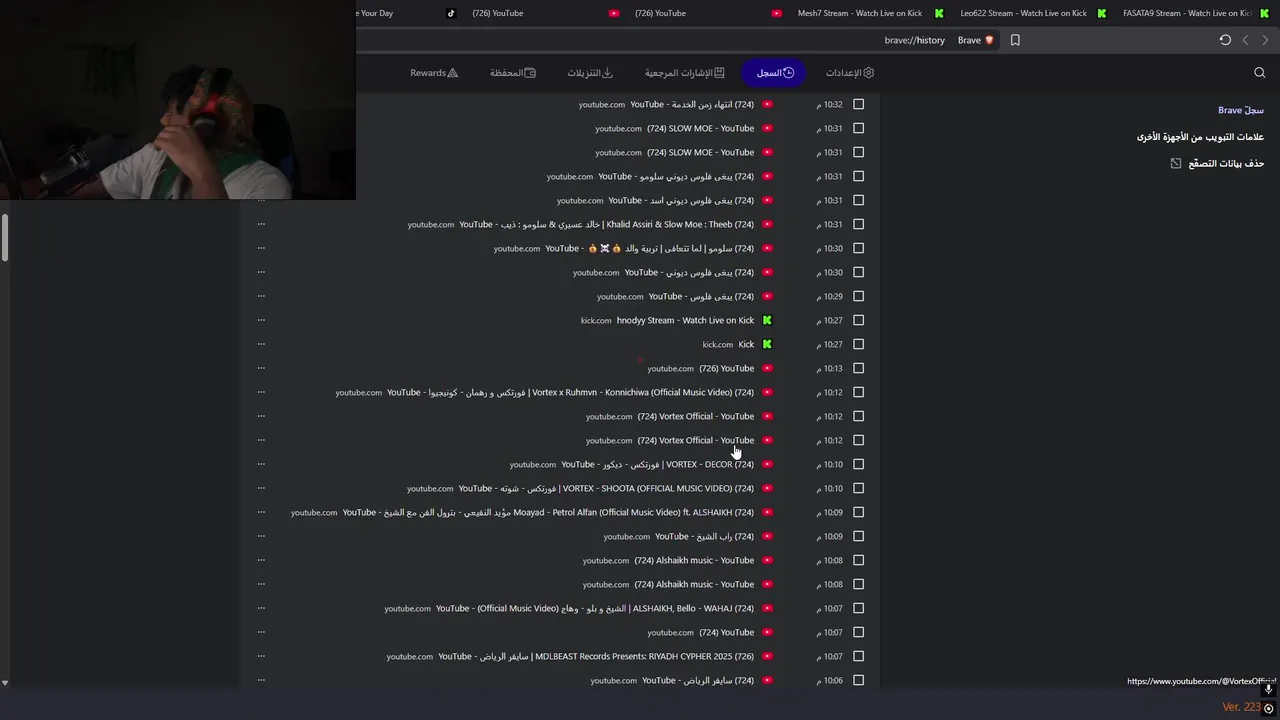Image resolution: width=1280 pixels, height=720 pixels.
Task: Click the brave://history address field
Action: click(x=914, y=40)
